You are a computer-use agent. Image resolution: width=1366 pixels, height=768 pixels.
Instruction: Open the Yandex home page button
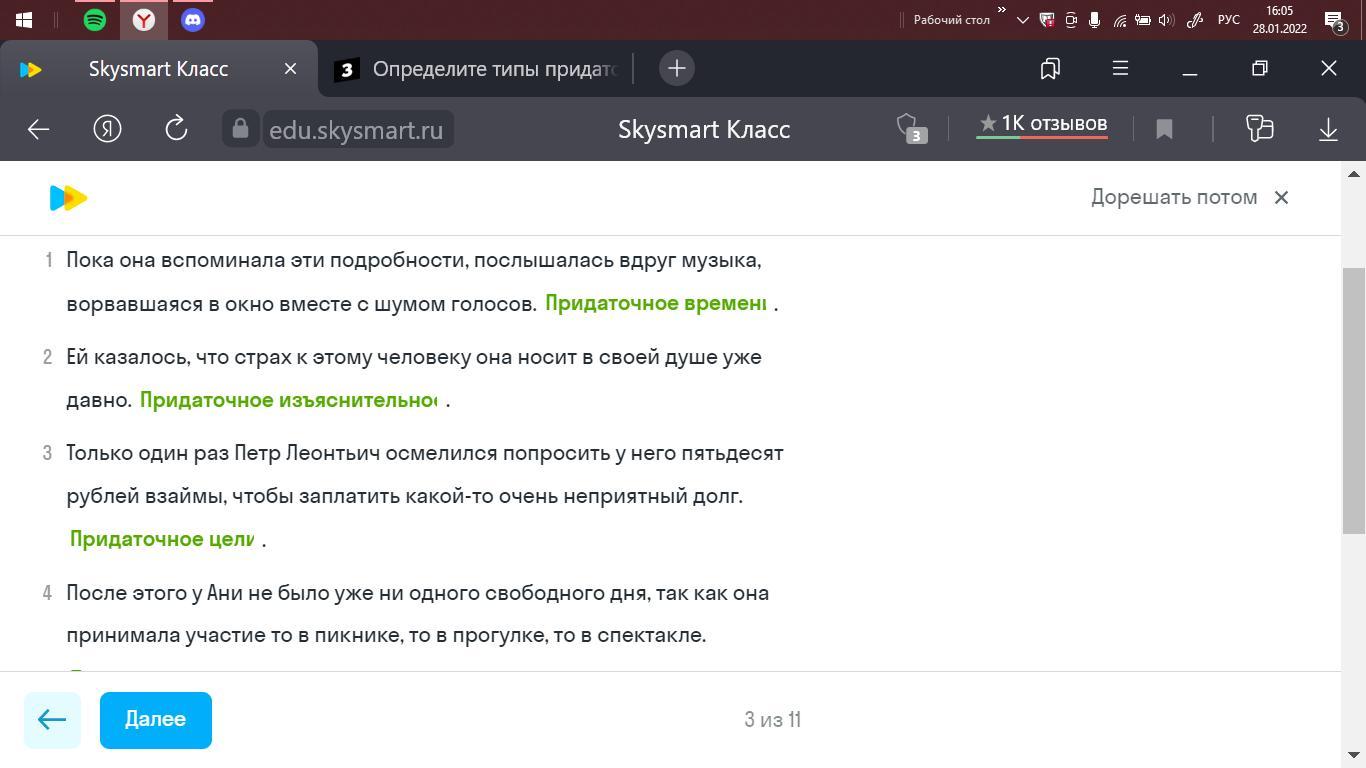(107, 129)
